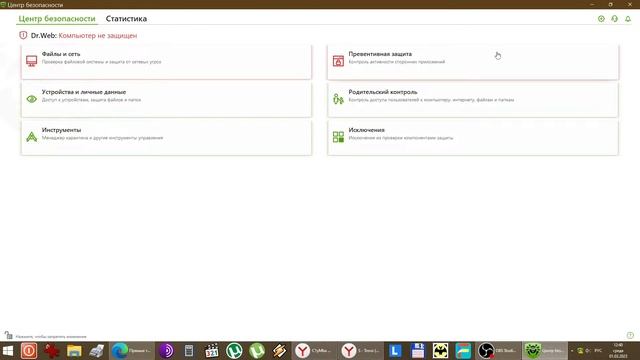Switch to OBS Studio in the taskbar
Viewport: 640px width, 360px height.
pos(498,351)
